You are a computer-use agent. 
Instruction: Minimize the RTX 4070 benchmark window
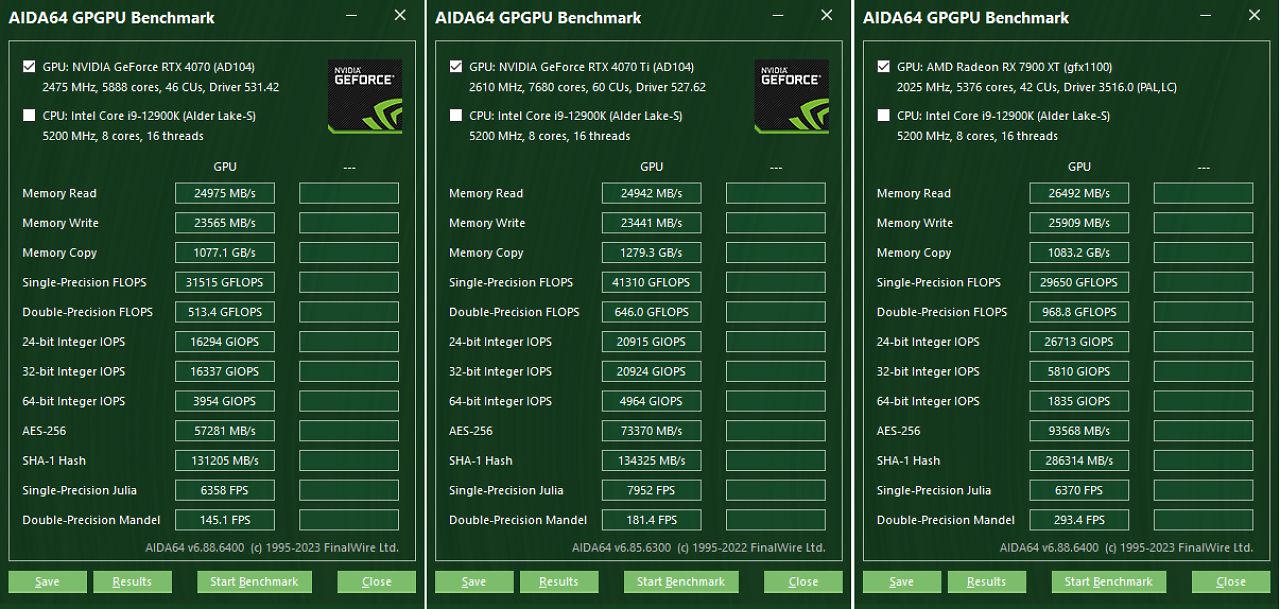(350, 16)
